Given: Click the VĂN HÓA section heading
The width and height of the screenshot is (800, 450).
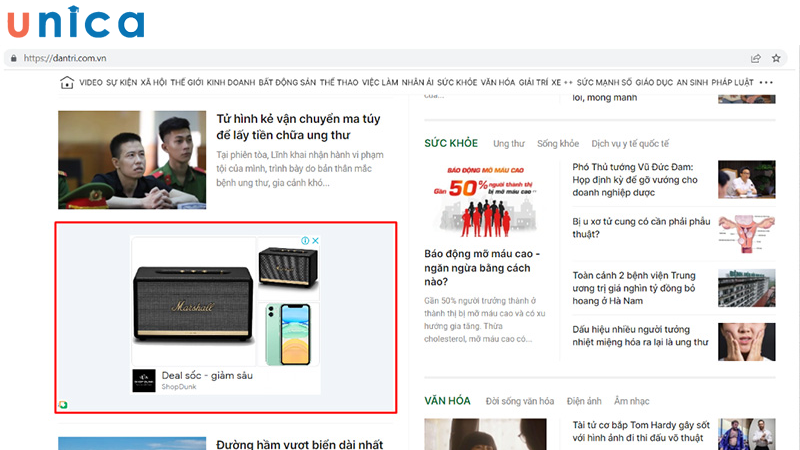Looking at the screenshot, I should coord(447,401).
